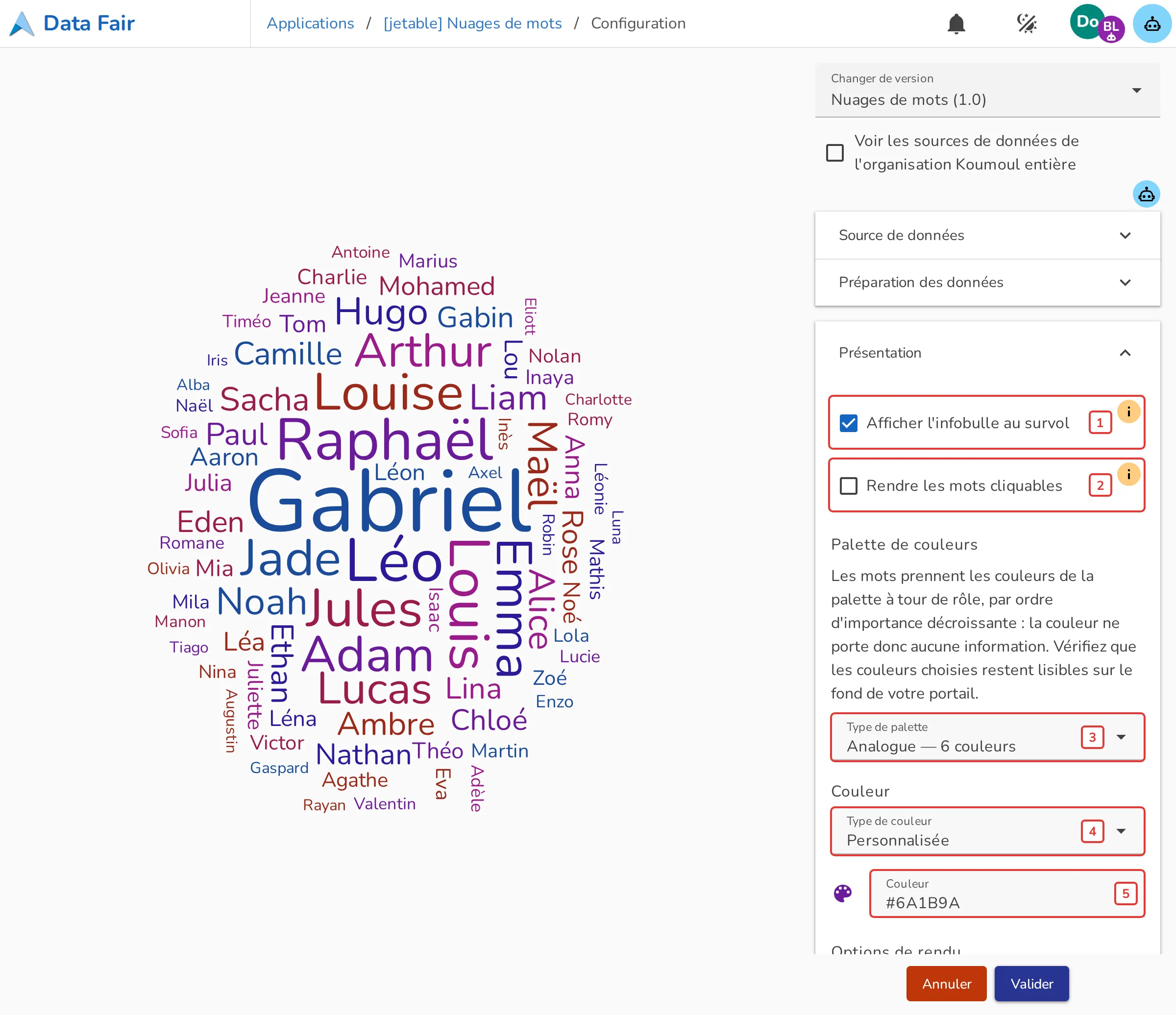This screenshot has width=1176, height=1015.
Task: Open [jetable] Nuages de mots breadcrumb
Action: pos(472,23)
